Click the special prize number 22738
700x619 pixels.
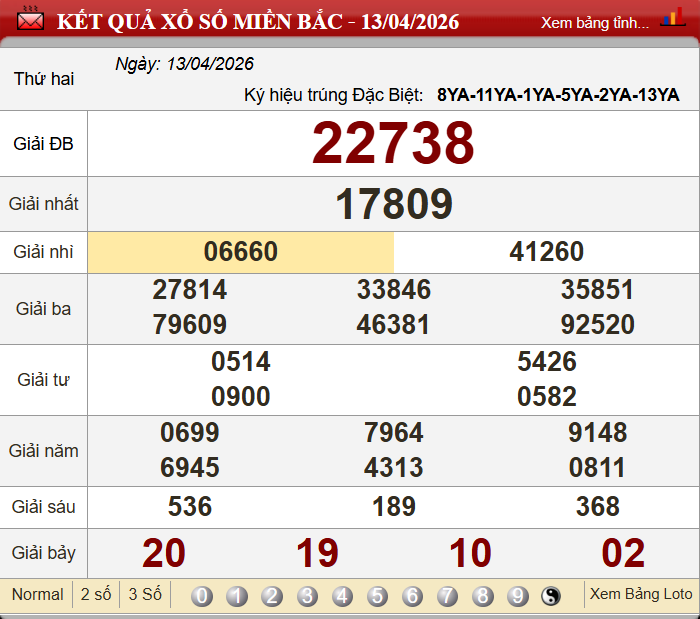(393, 143)
